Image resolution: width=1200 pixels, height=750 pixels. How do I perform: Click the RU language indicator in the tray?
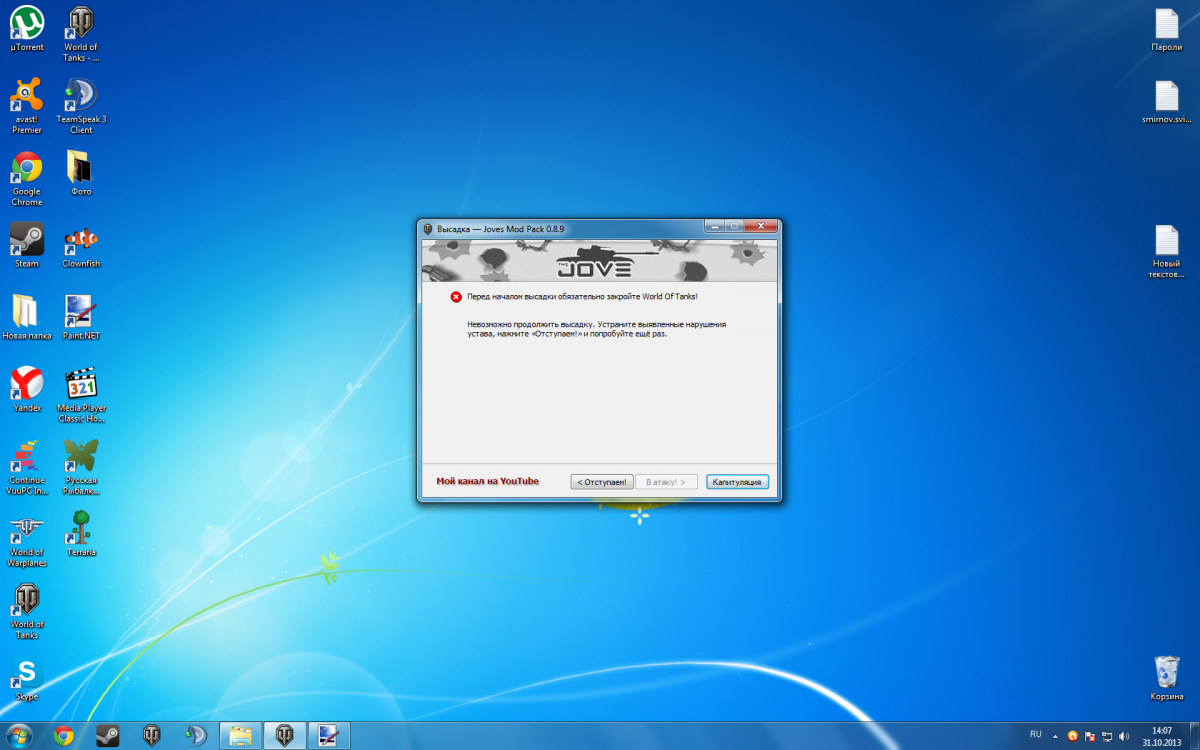[x=1035, y=735]
